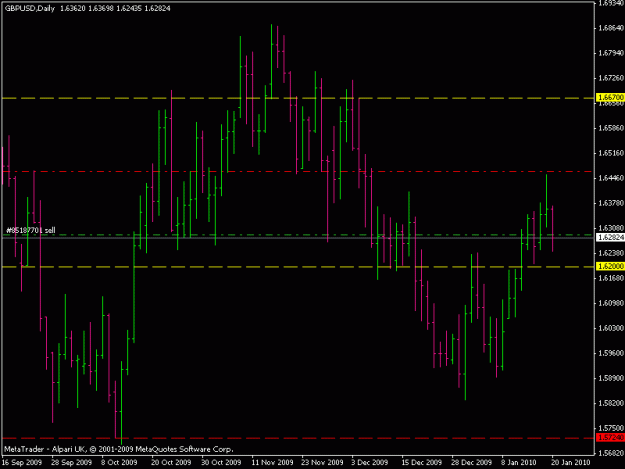Select the green dash-dot sell order line
This screenshot has height=469, width=625.
point(298,235)
